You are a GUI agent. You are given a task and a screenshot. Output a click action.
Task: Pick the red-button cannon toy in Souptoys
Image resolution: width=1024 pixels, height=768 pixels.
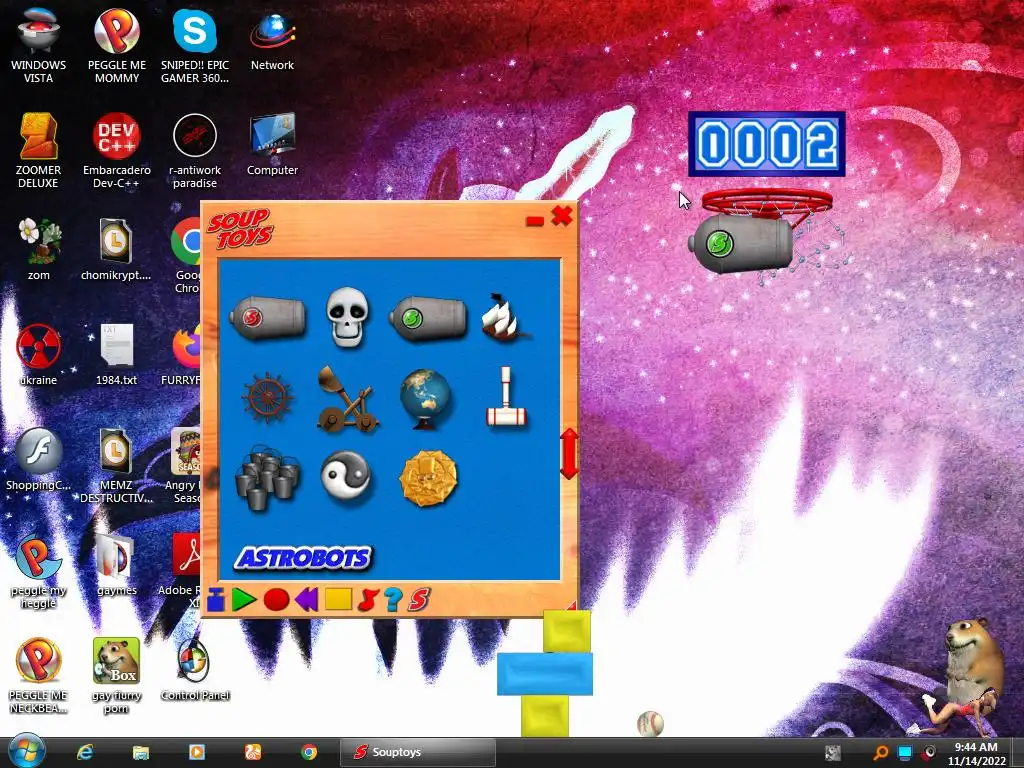point(268,318)
